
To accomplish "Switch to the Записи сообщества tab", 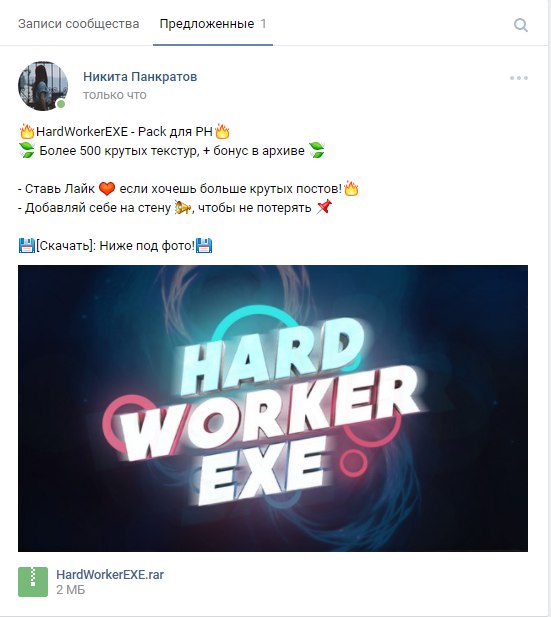I will (79, 24).
